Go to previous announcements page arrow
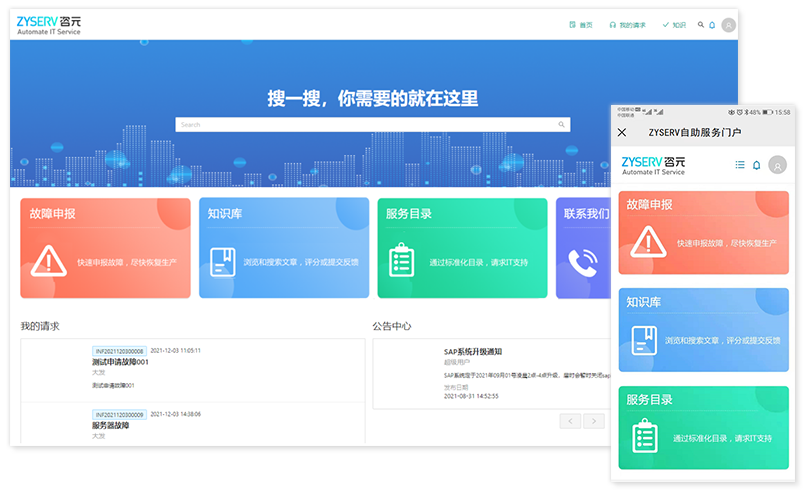Screen dimensions: 808x495 click(x=570, y=421)
